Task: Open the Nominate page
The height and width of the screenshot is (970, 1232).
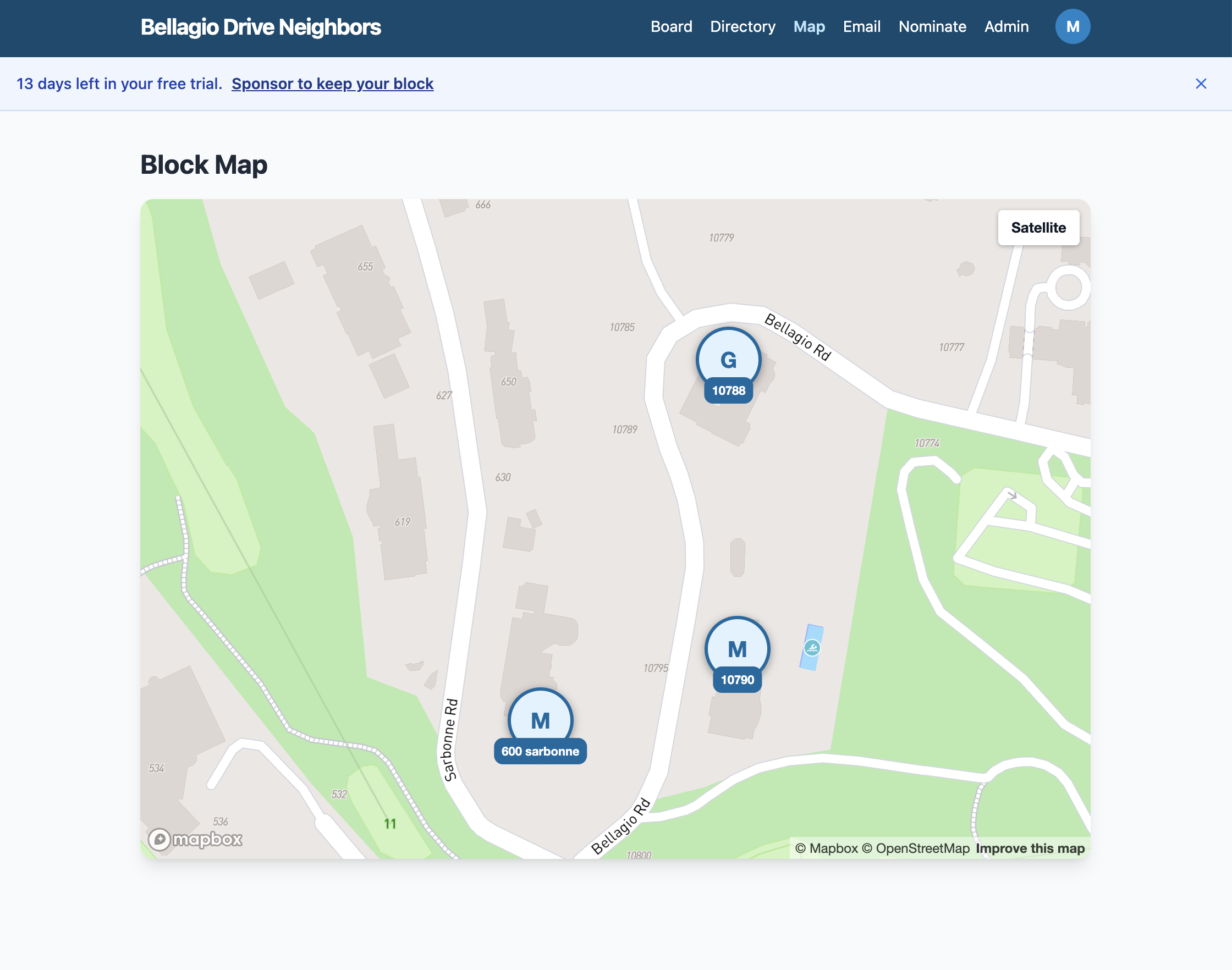Action: [932, 26]
